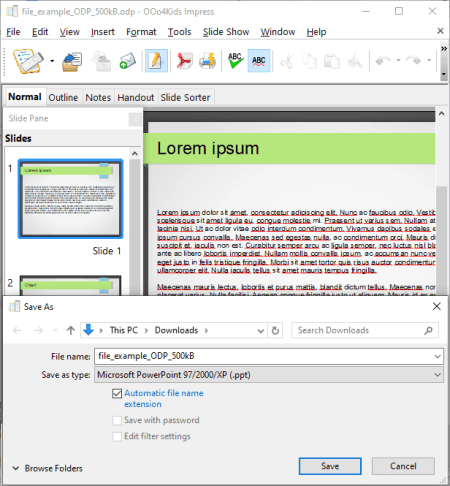The height and width of the screenshot is (486, 450).
Task: Click the Copy toolbar icon
Action: click(x=309, y=61)
